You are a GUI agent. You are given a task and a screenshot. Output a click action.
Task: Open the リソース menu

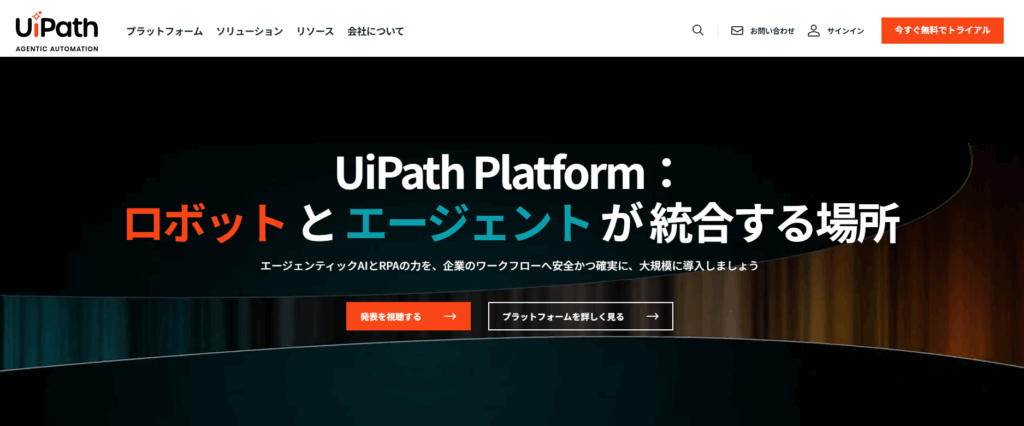(x=315, y=31)
